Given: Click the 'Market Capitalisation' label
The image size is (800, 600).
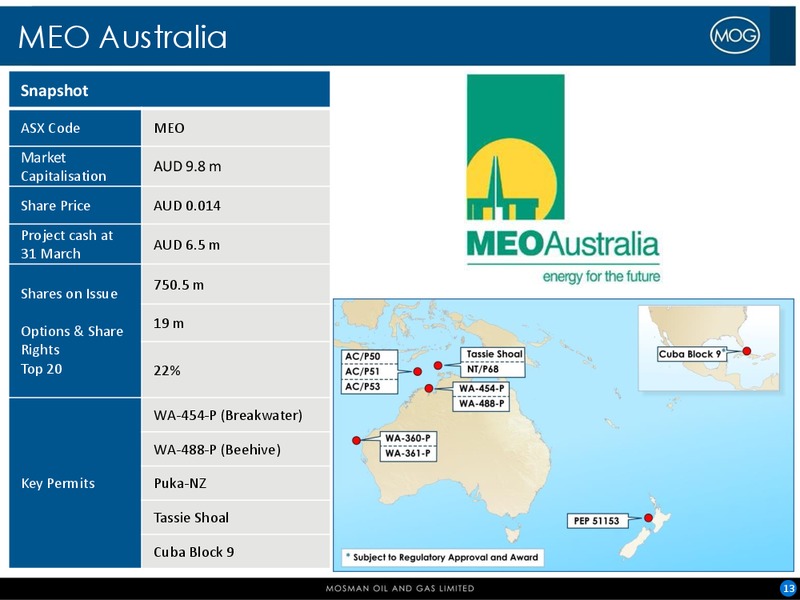Looking at the screenshot, I should 63,167.
